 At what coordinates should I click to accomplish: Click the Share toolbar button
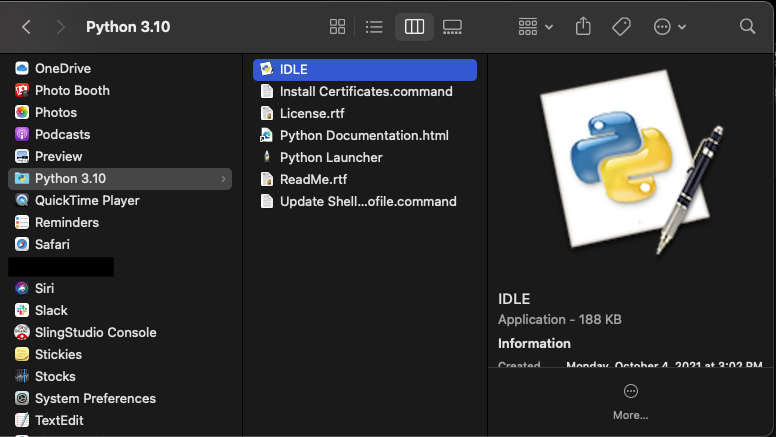(583, 27)
